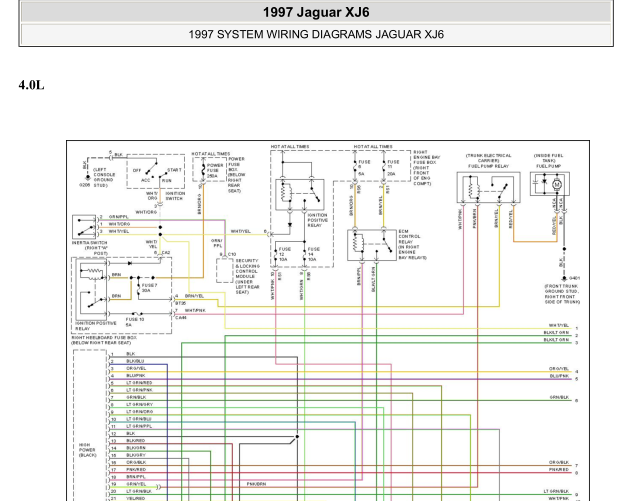Click the 'IGNITION SWITCH' label in the diagram
Screen dimensions: 631x501
(x=175, y=196)
